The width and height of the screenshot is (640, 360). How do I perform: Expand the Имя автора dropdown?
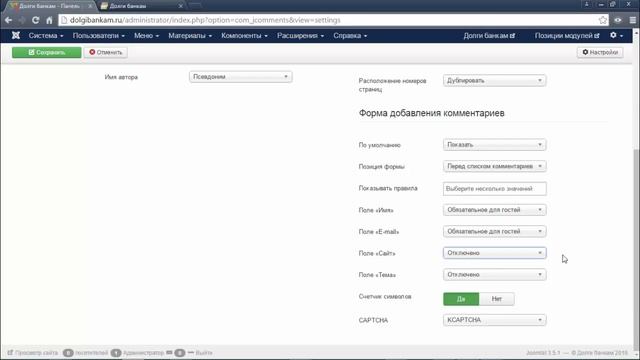click(240, 77)
